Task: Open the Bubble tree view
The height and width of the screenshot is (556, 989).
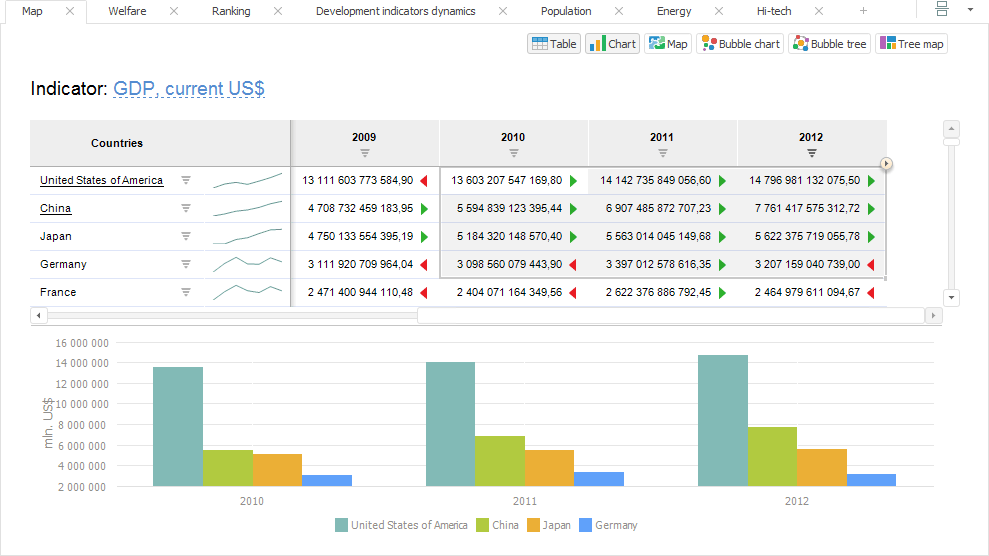Action: point(829,44)
